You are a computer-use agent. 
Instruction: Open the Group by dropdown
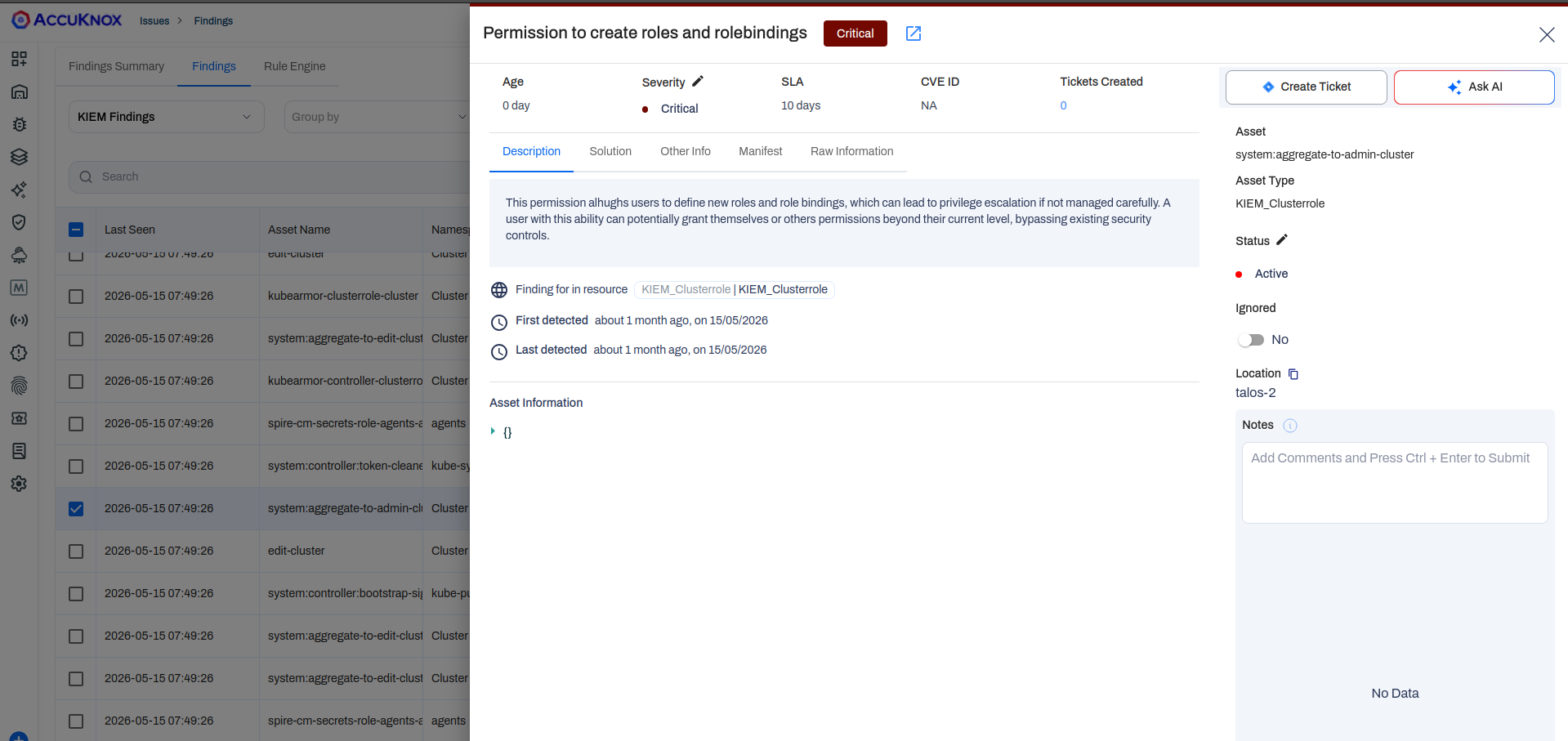[x=377, y=117]
